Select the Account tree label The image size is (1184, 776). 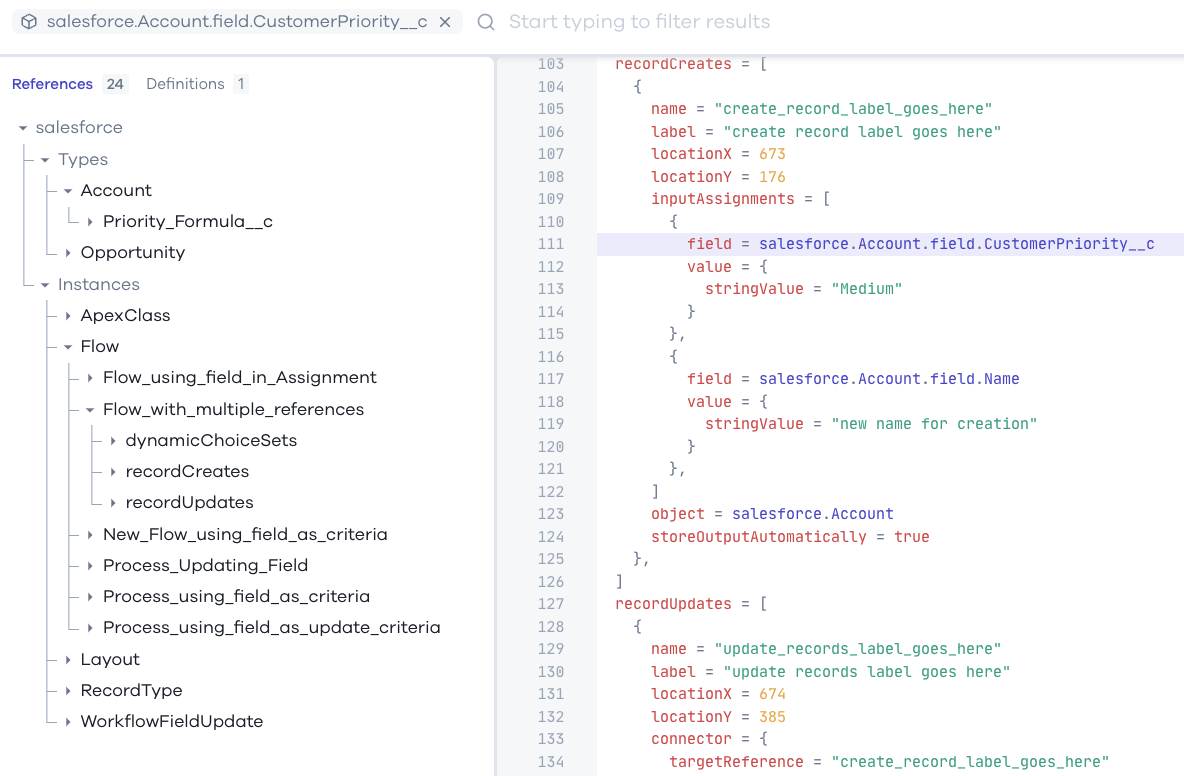pyautogui.click(x=116, y=191)
